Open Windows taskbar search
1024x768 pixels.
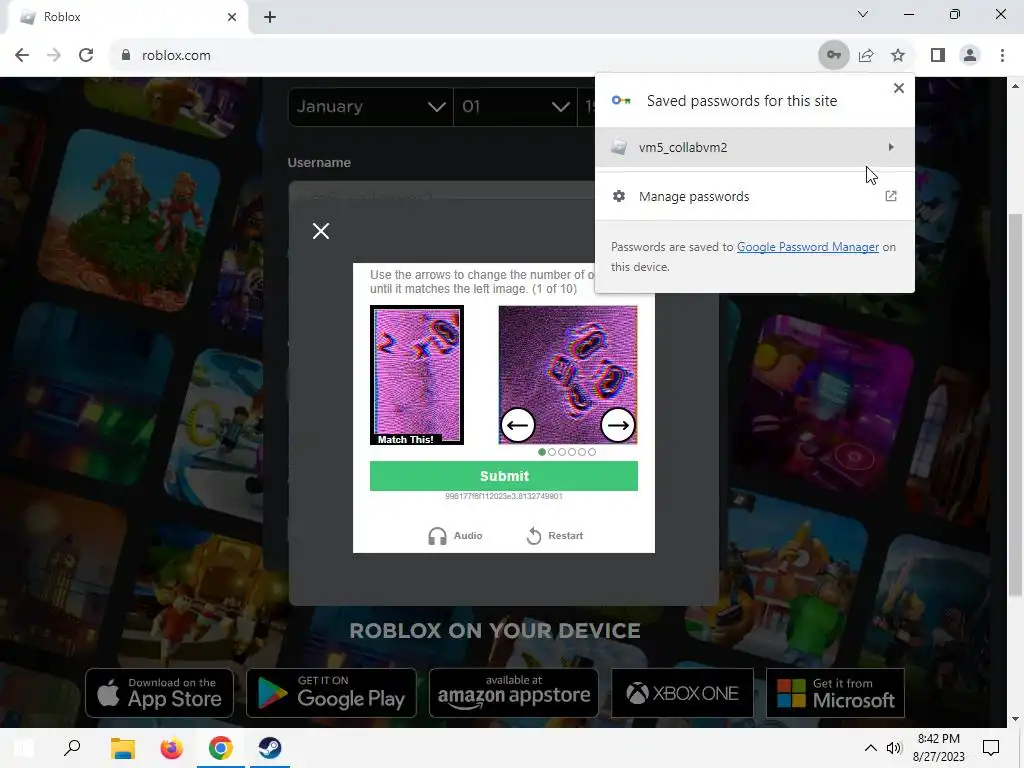(72, 748)
